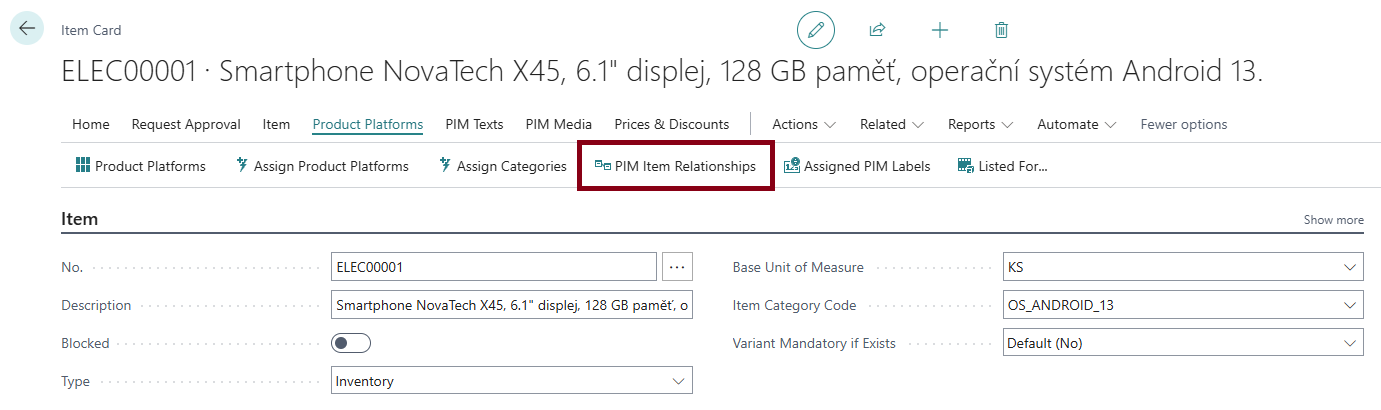Expand the Related menu

click(x=892, y=125)
